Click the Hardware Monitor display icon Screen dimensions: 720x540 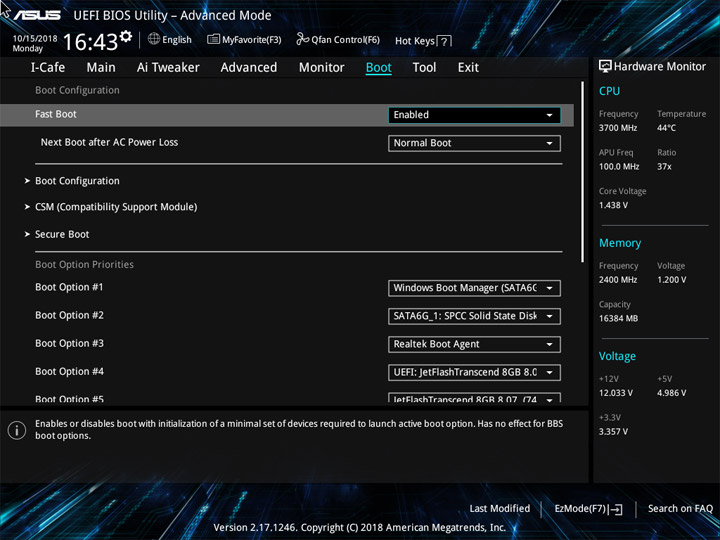[605, 66]
